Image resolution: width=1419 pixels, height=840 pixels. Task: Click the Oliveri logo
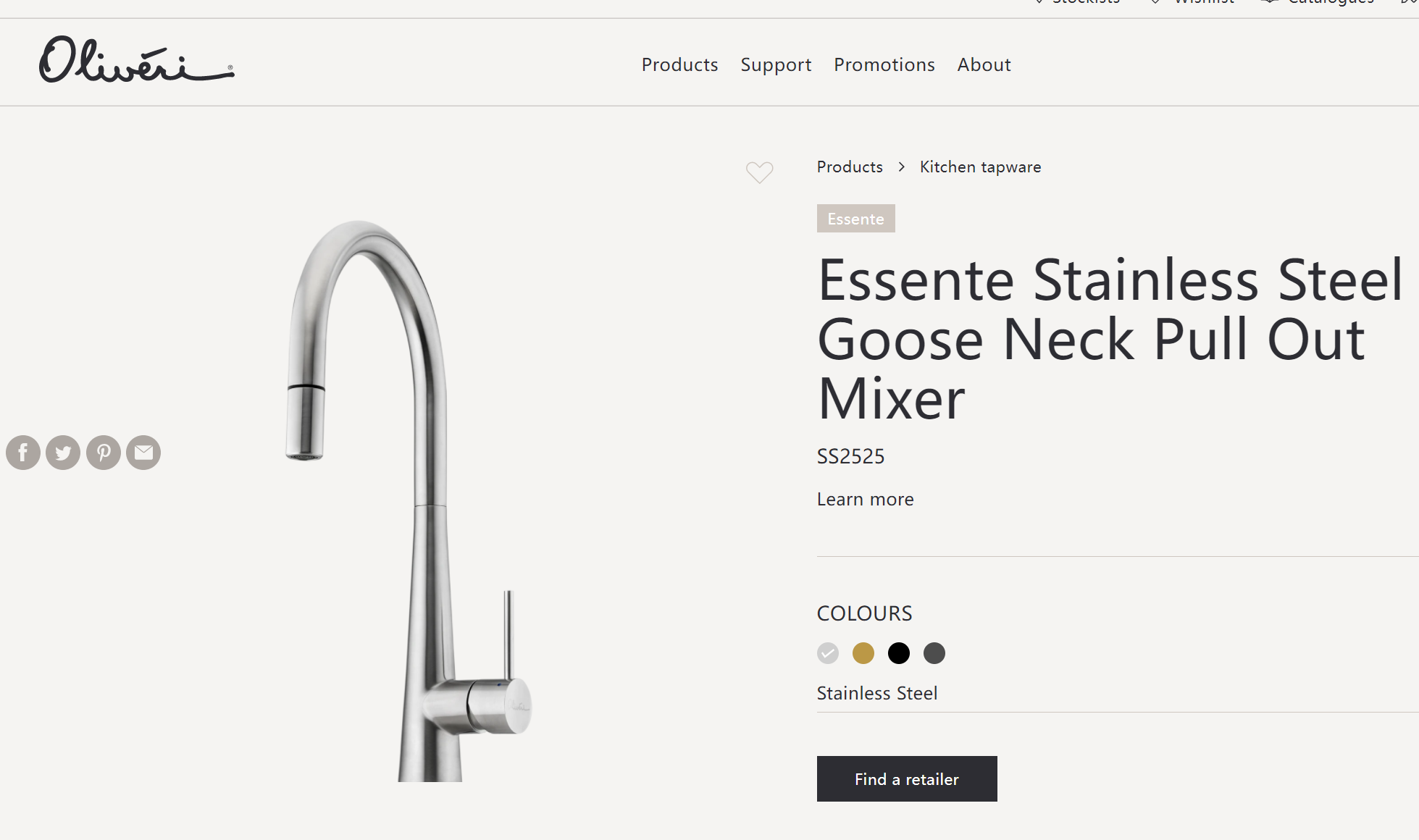137,60
